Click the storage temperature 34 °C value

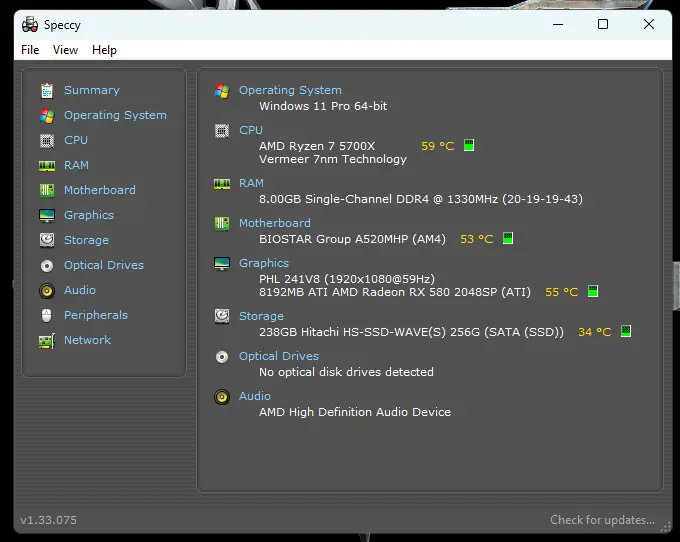(595, 332)
